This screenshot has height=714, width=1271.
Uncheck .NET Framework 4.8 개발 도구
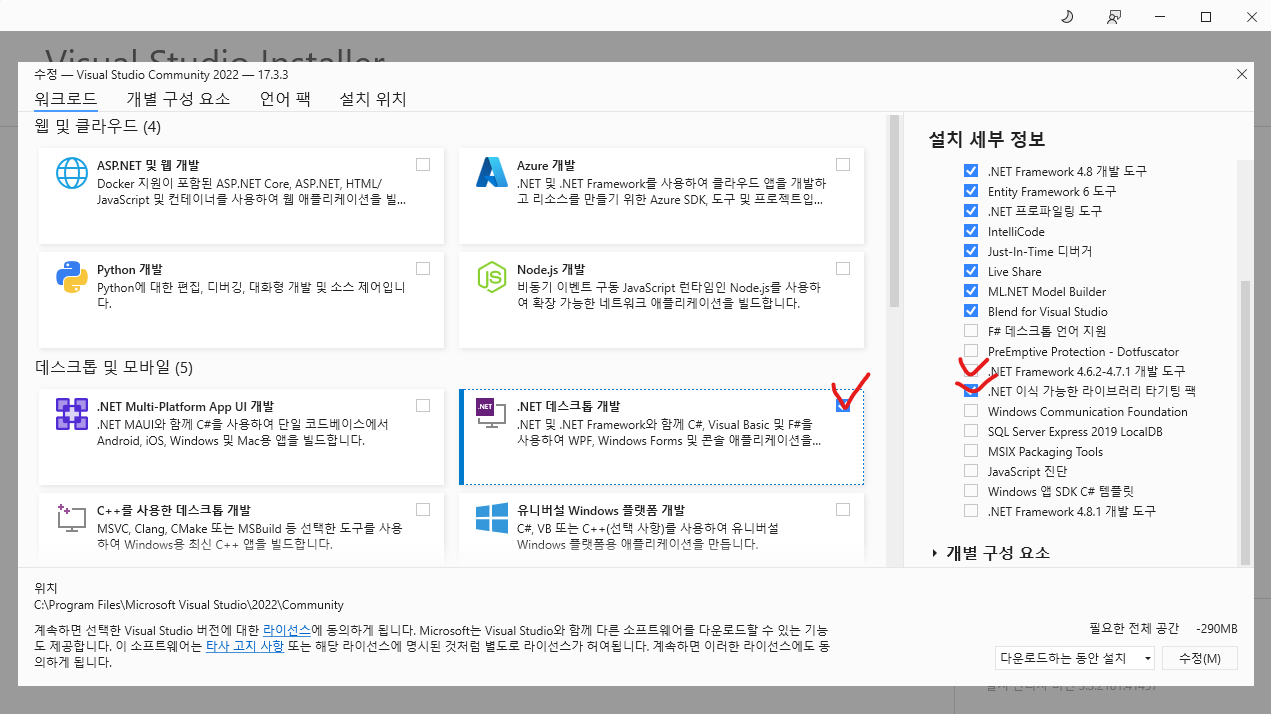[970, 171]
